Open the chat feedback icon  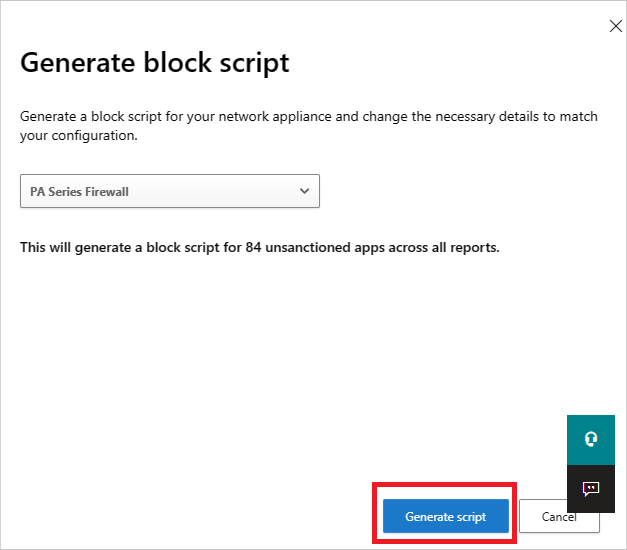point(590,489)
